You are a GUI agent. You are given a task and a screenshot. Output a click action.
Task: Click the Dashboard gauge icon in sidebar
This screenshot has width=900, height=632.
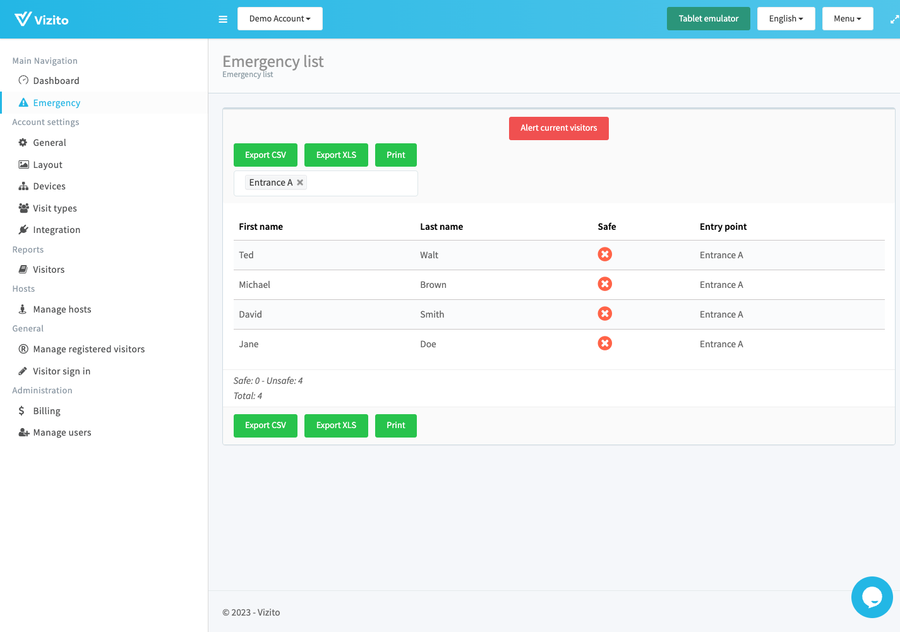[x=24, y=80]
